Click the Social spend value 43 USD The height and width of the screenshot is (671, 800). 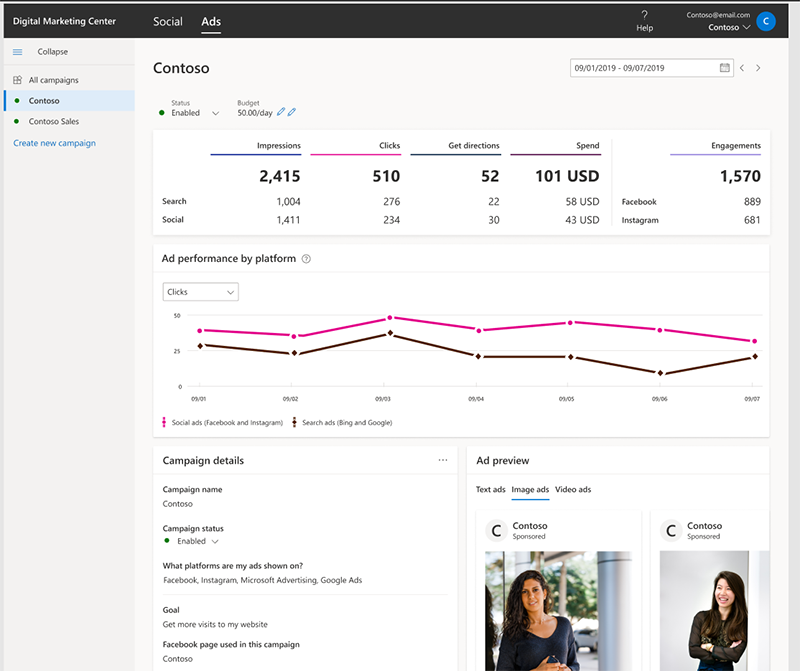[x=582, y=220]
